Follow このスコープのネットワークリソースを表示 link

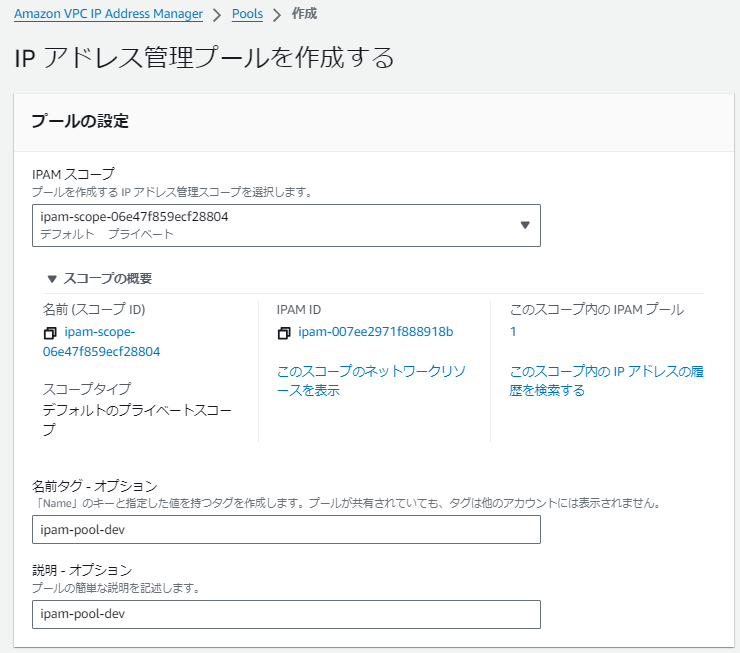coord(371,381)
